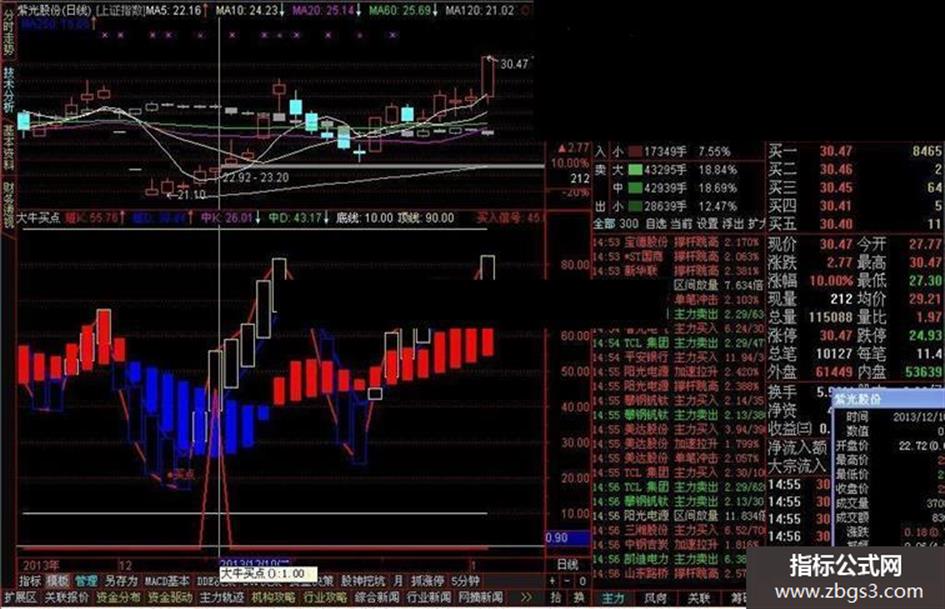Screen dimensions: 945x609
Task: Open the 资金驱动 tab
Action: (170, 598)
